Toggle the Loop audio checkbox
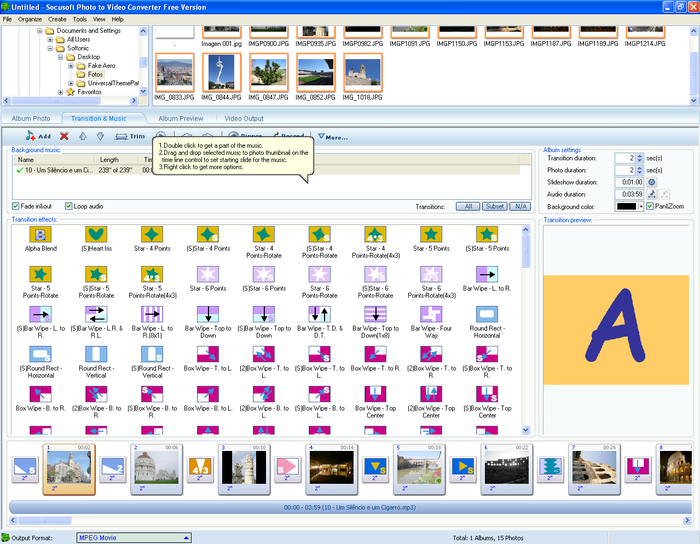The width and height of the screenshot is (700, 544). [x=69, y=206]
